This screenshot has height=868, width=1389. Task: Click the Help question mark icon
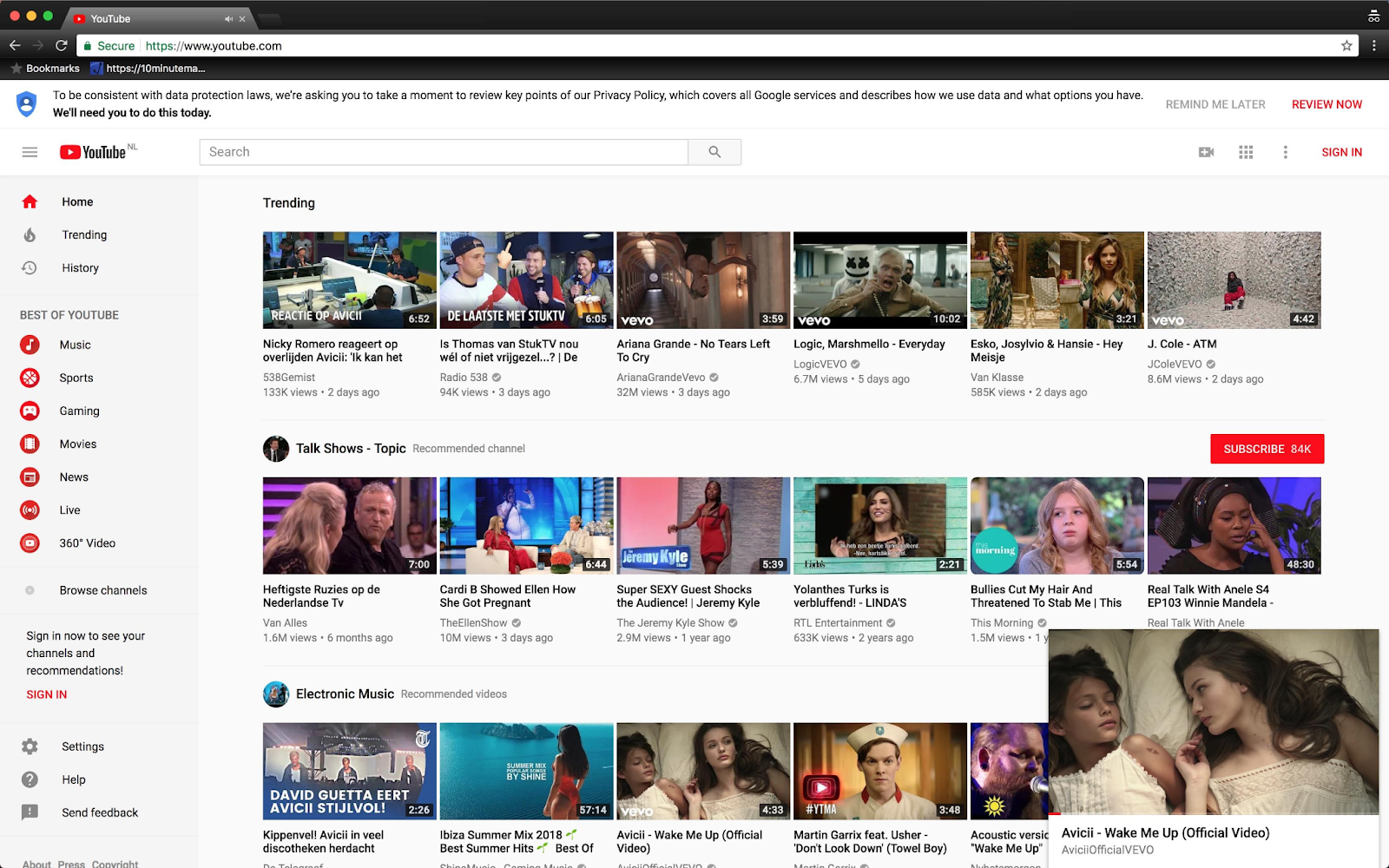(30, 779)
